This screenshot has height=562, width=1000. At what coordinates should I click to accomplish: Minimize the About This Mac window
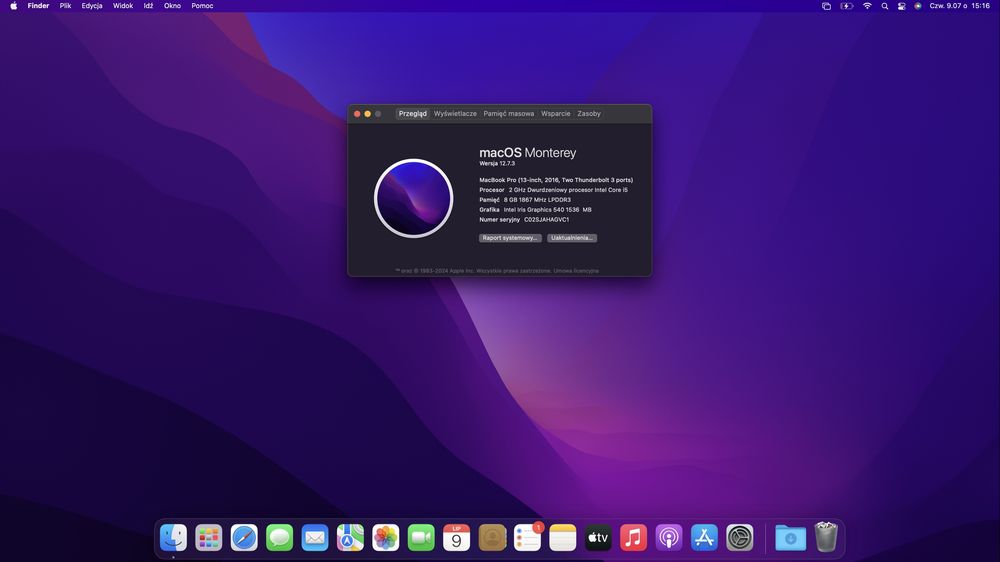coord(367,114)
